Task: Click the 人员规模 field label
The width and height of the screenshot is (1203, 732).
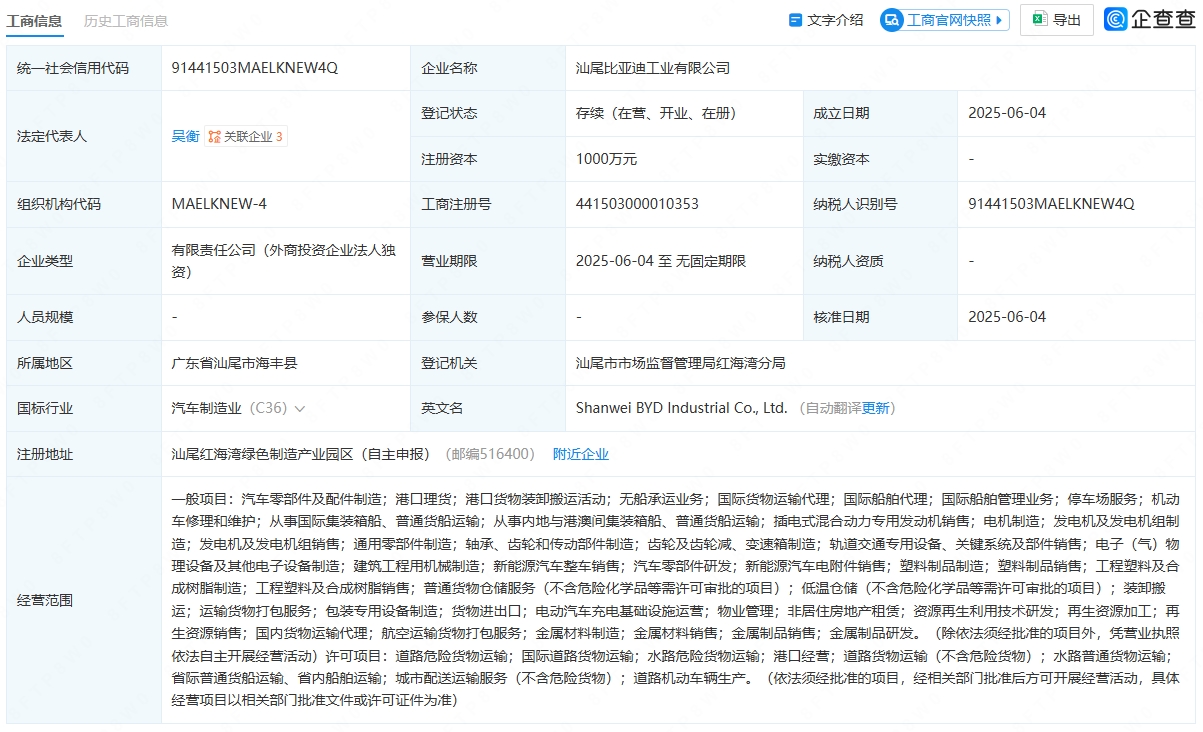Action: (x=45, y=317)
